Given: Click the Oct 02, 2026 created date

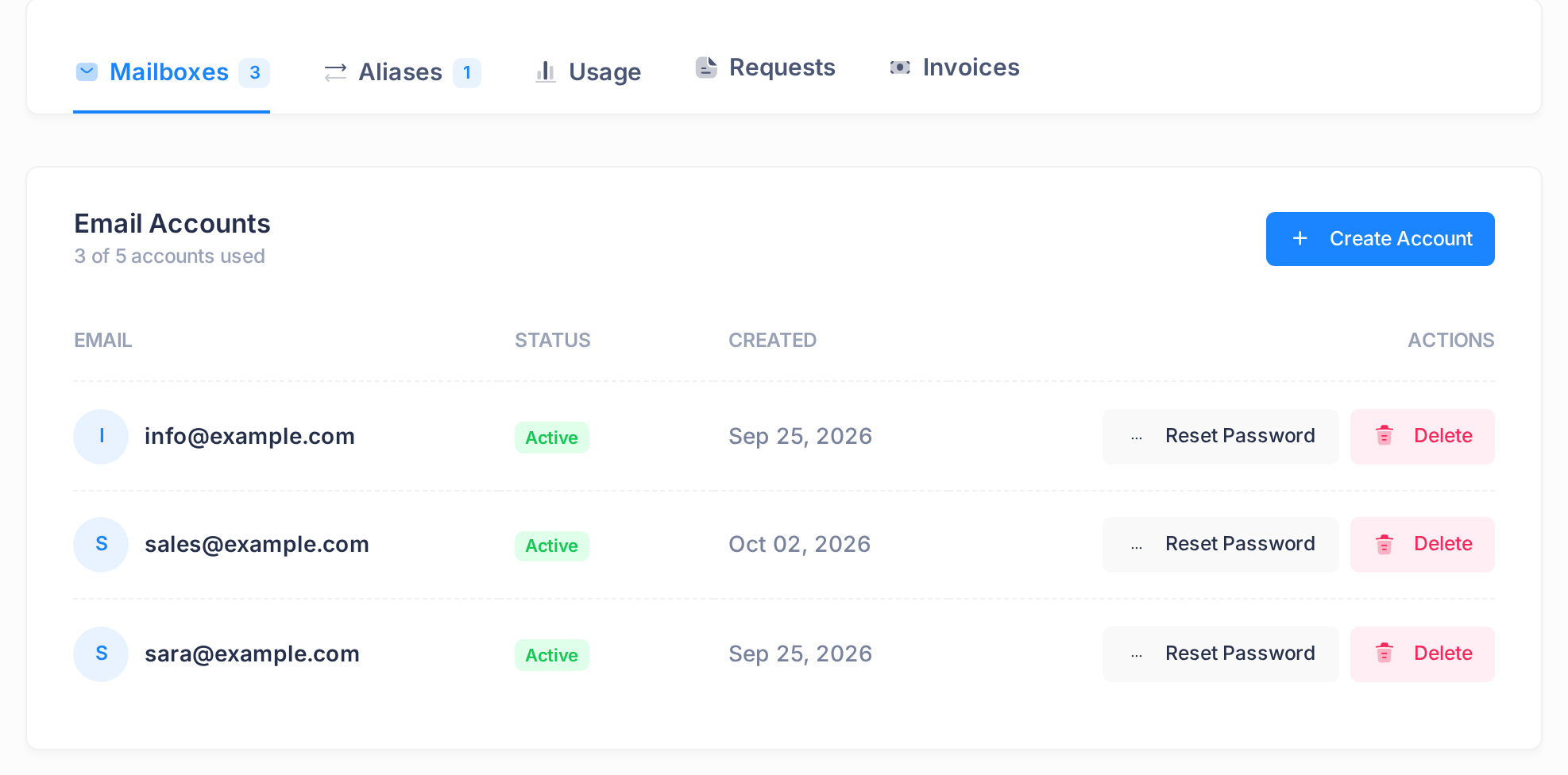Looking at the screenshot, I should 799,545.
